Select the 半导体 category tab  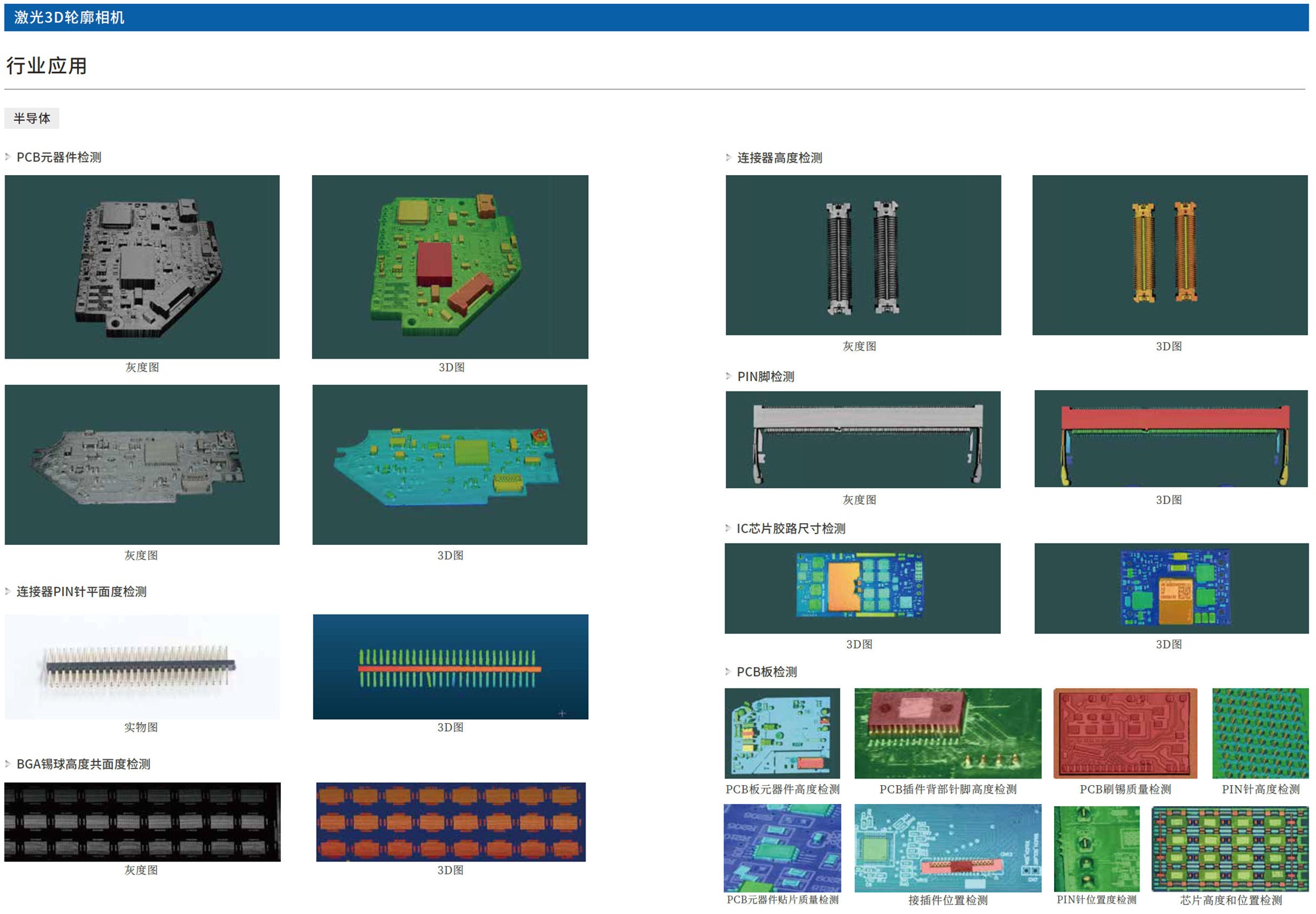[32, 118]
